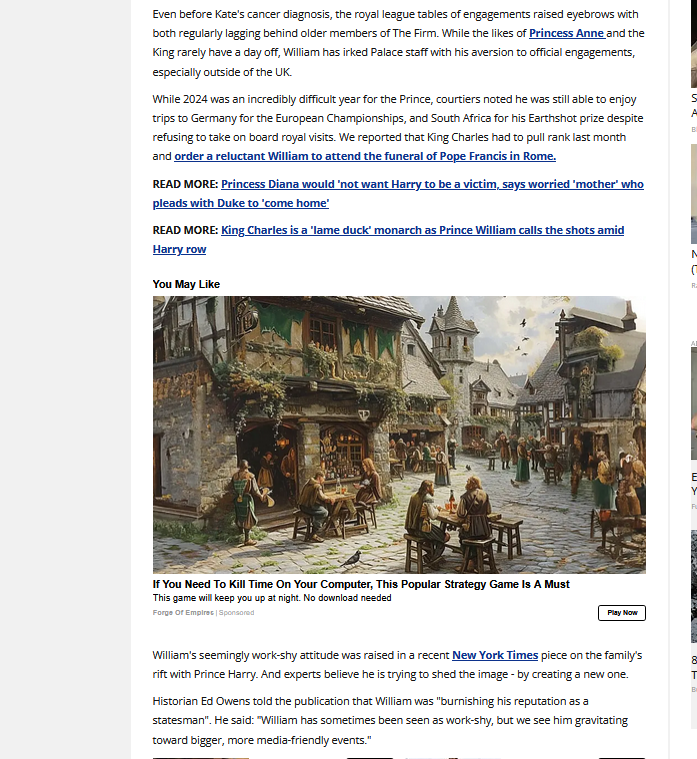
Task: Click the paragraph beginning 'While 2024 was an incredibly difficult year'
Action: pos(398,128)
